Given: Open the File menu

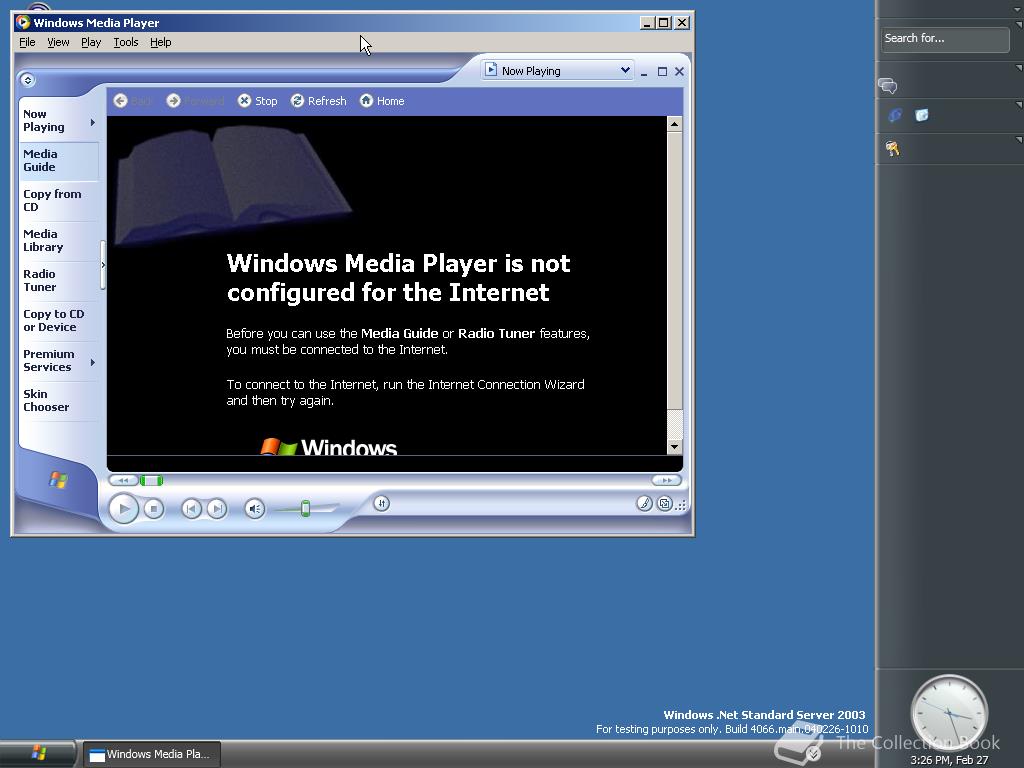Looking at the screenshot, I should click(27, 42).
